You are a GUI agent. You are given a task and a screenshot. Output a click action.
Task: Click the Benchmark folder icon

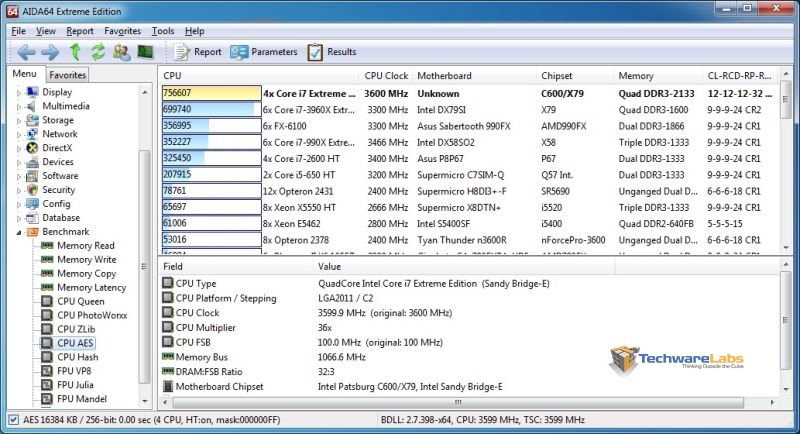click(x=32, y=232)
